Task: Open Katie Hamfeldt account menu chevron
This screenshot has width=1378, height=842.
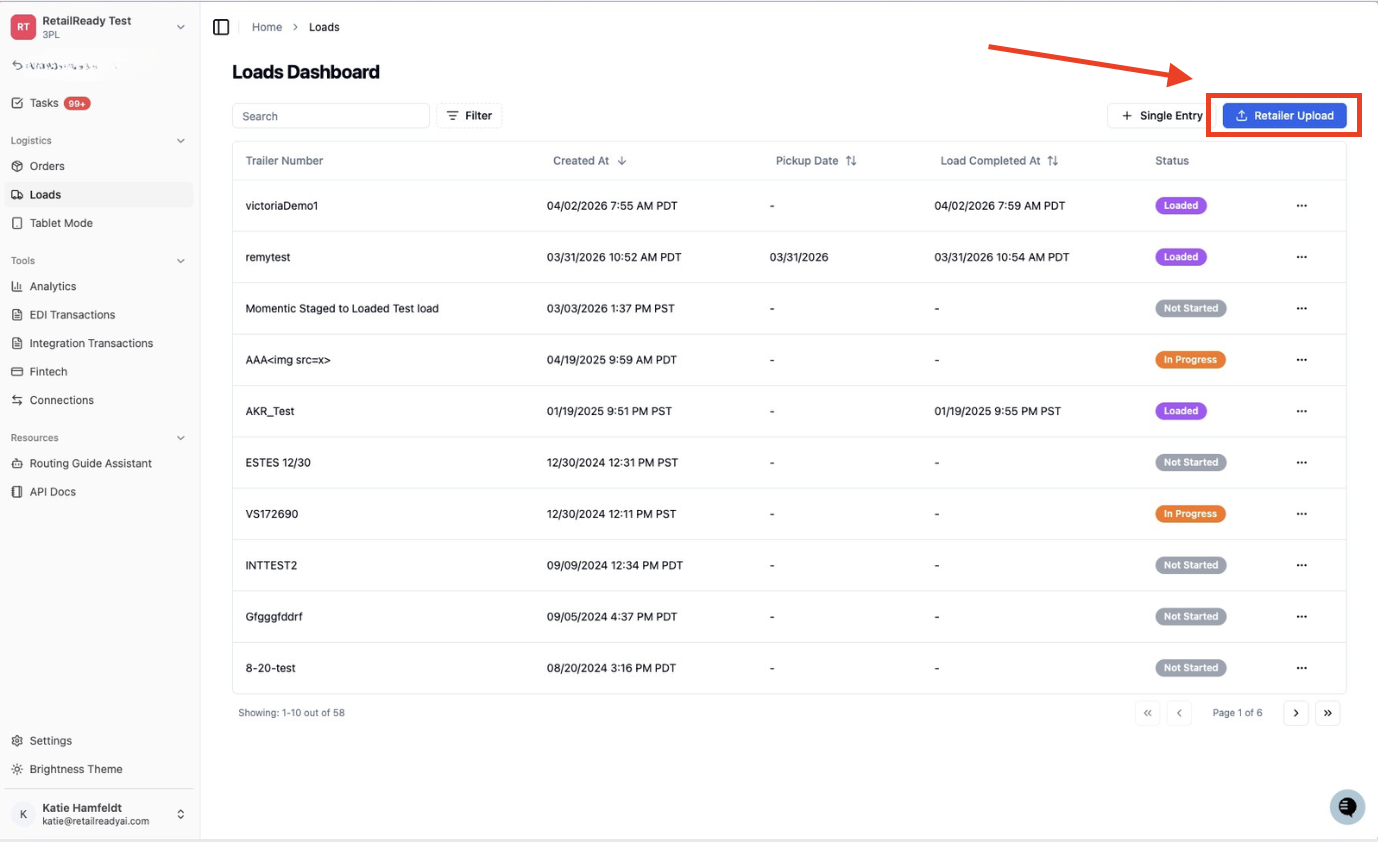Action: click(181, 814)
